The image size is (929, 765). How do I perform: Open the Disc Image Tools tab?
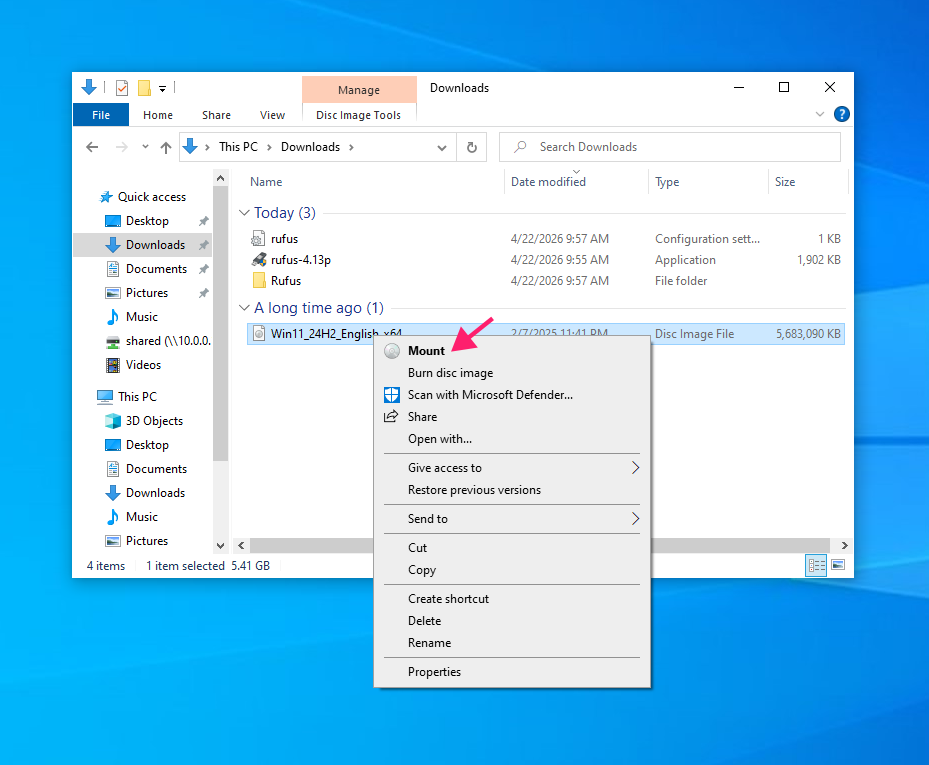(358, 115)
